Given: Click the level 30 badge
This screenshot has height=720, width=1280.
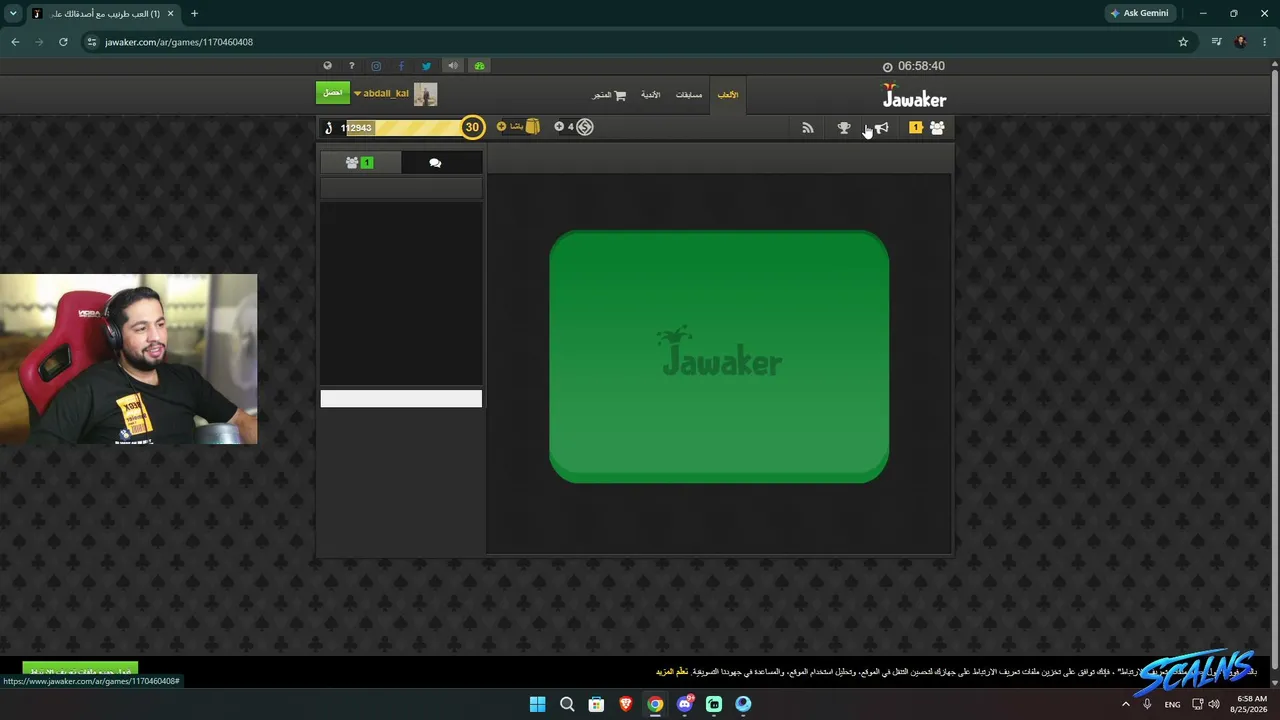Looking at the screenshot, I should pos(472,127).
